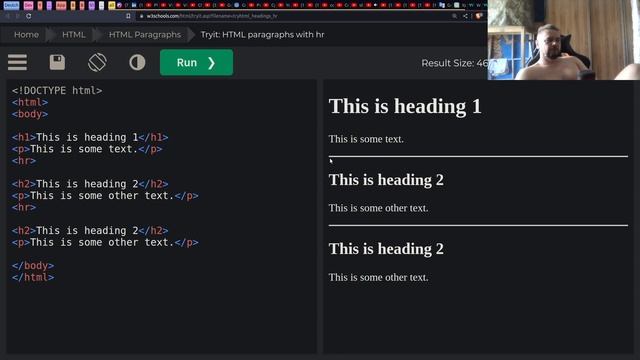Click the Brave shield icon
This screenshot has width=640, height=360.
point(478,16)
